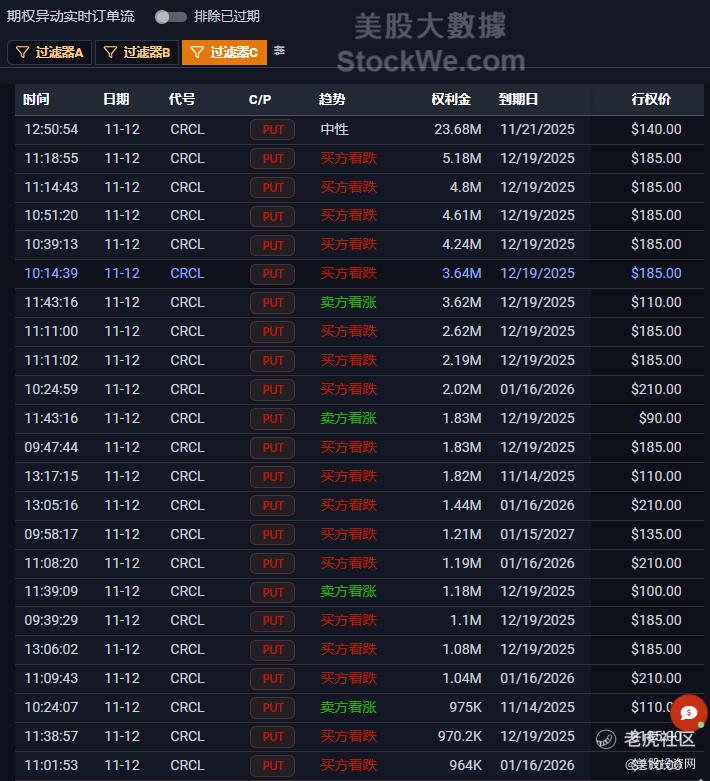Viewport: 710px width, 781px height.
Task: Click PUT badge in 09:47:44 row
Action: [273, 447]
